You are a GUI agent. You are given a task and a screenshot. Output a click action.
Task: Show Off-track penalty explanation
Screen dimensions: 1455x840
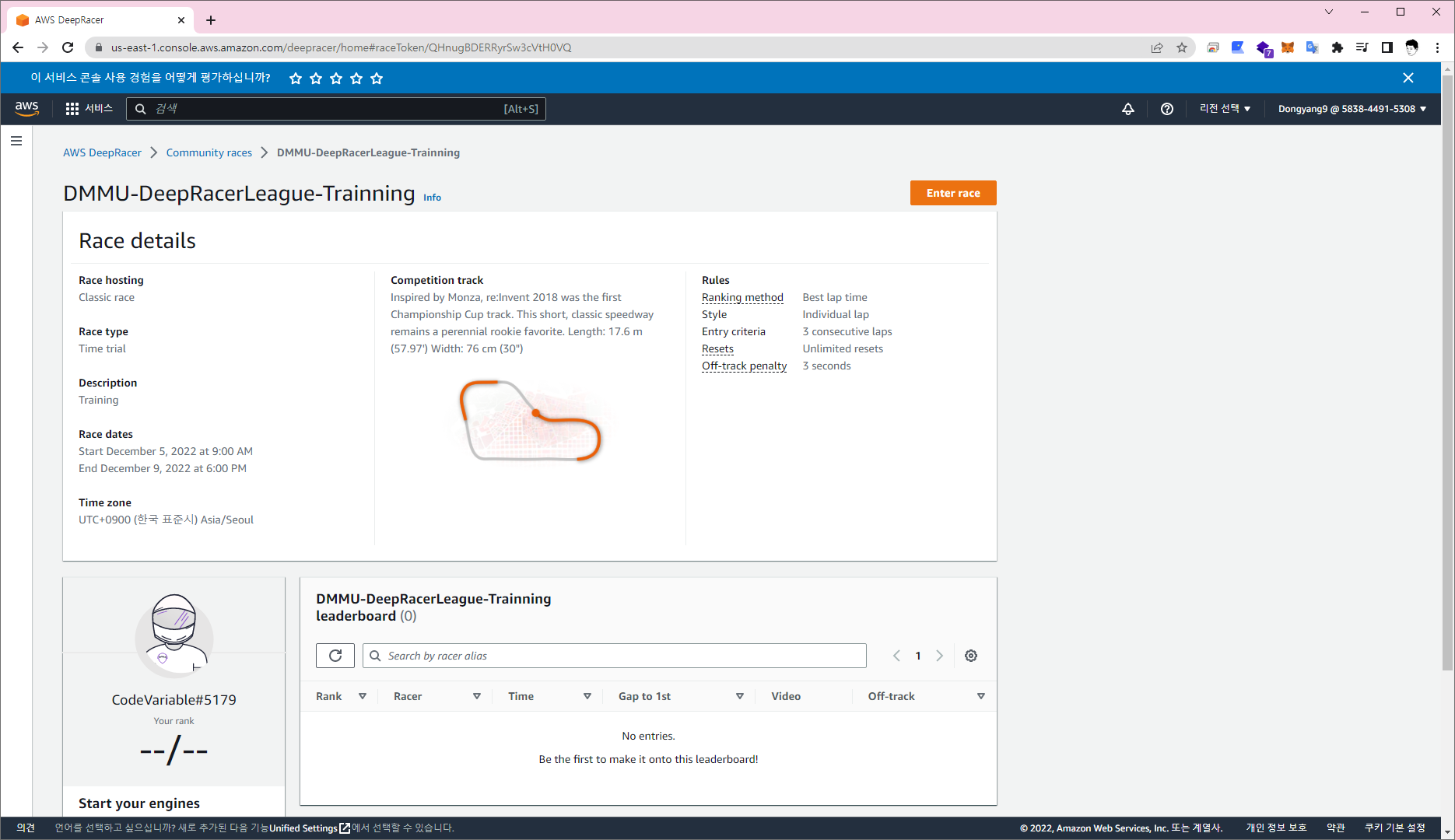click(744, 366)
